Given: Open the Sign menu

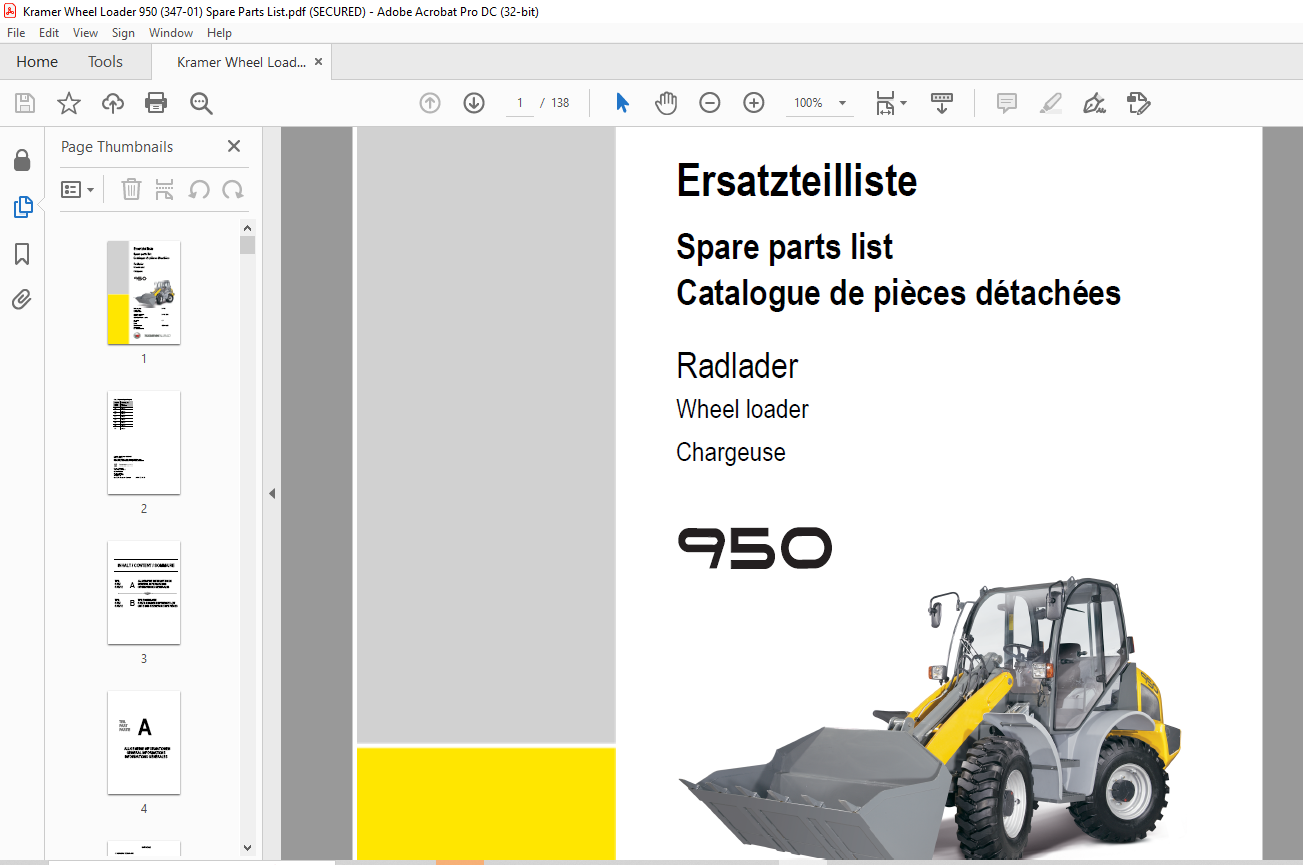Looking at the screenshot, I should [x=123, y=33].
